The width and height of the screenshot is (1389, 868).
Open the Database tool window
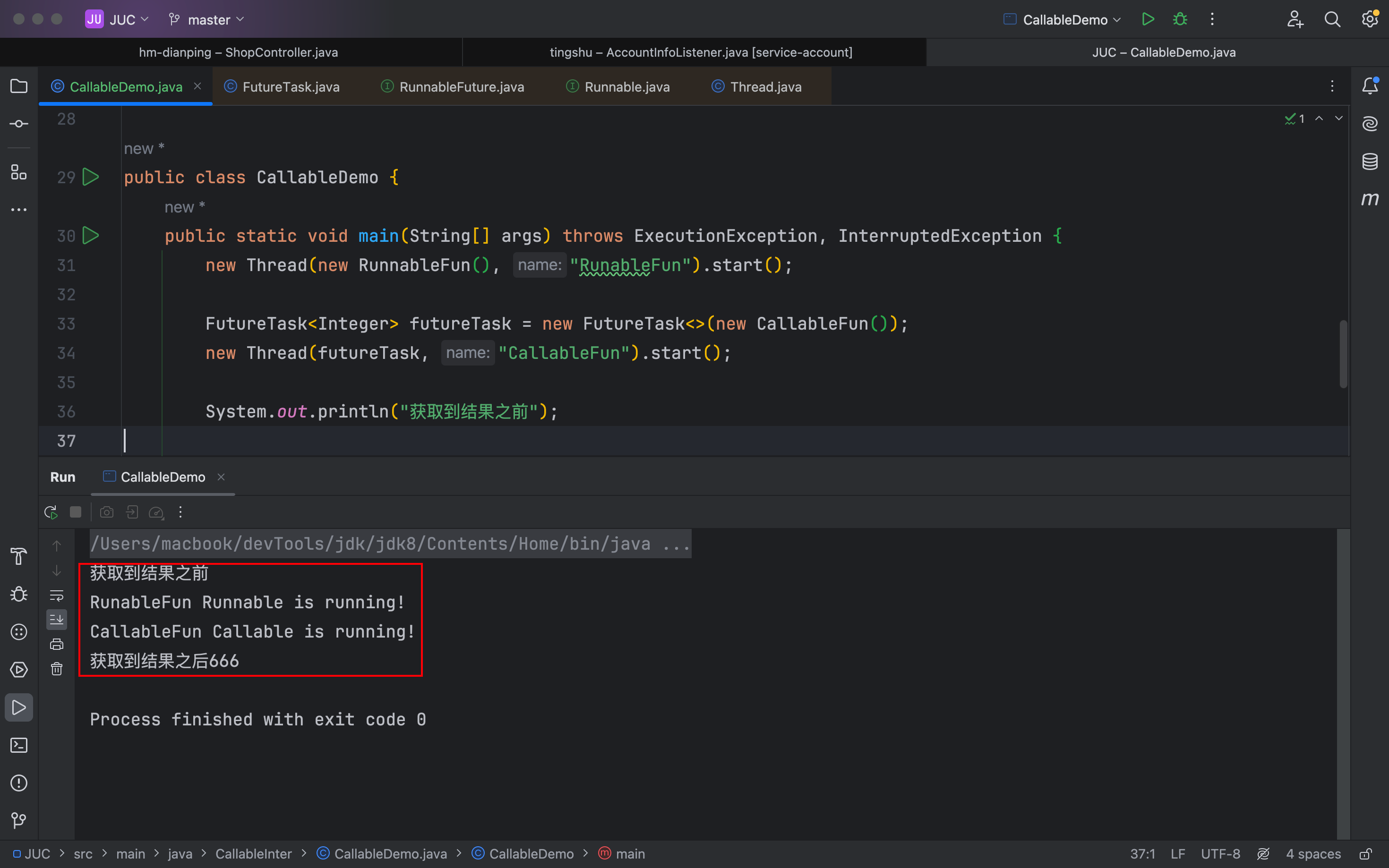pos(1370,162)
